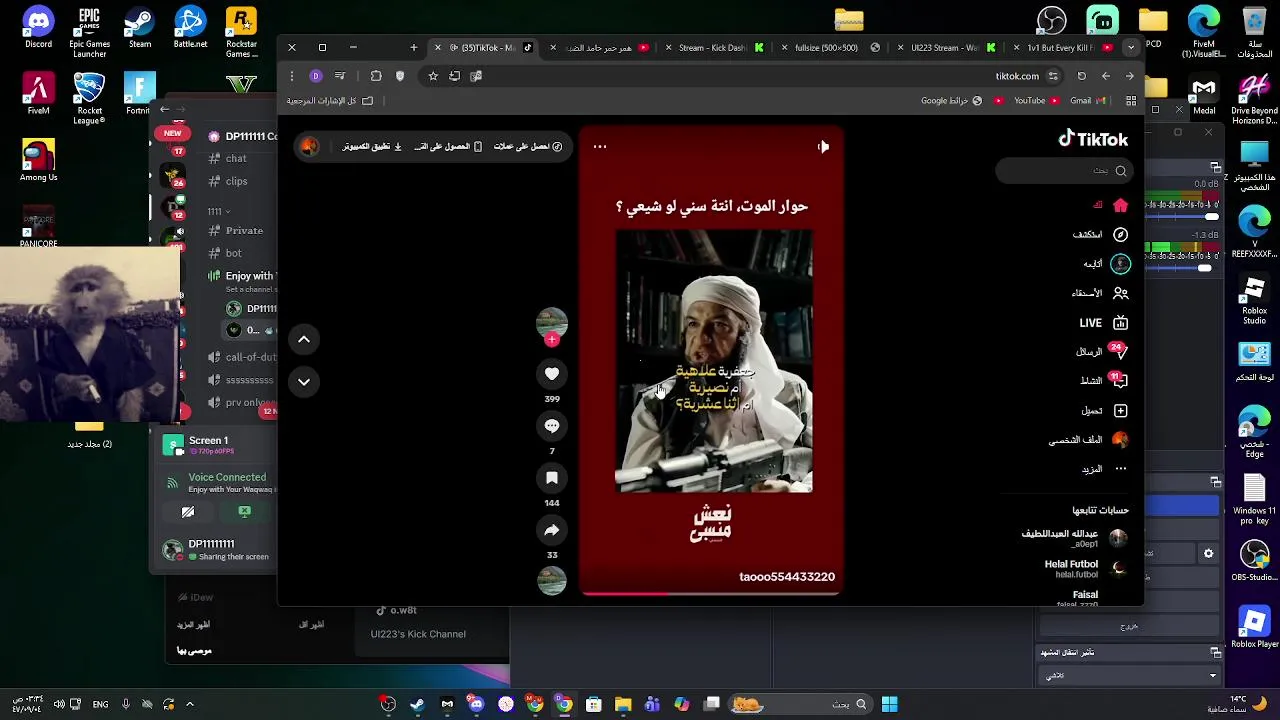The height and width of the screenshot is (720, 1280).
Task: Go to next video with down arrow
Action: pyautogui.click(x=304, y=381)
